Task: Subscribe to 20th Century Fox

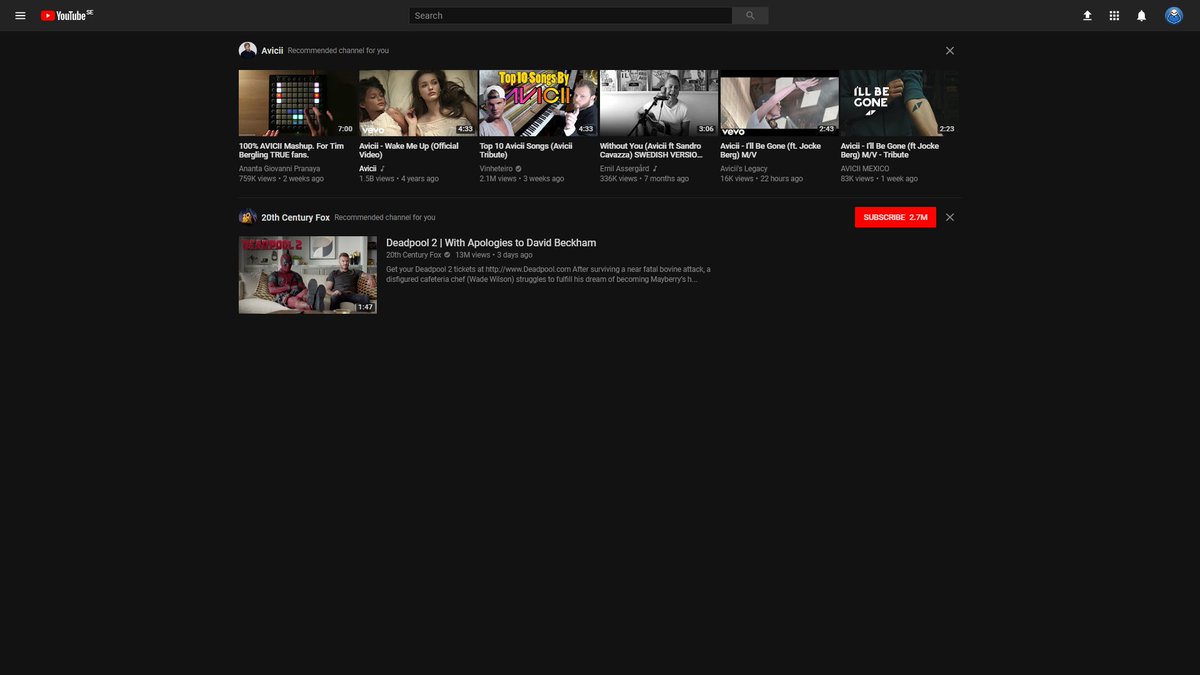Action: (895, 217)
